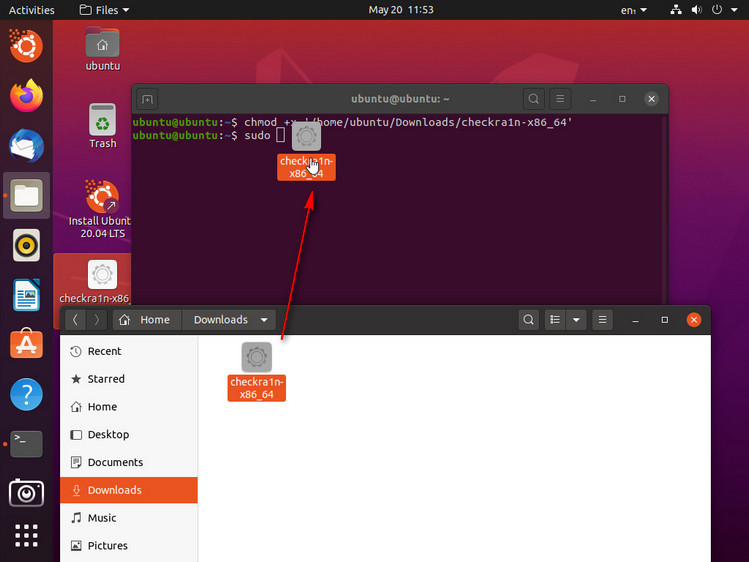Open the terminal hamburger menu

click(x=561, y=99)
